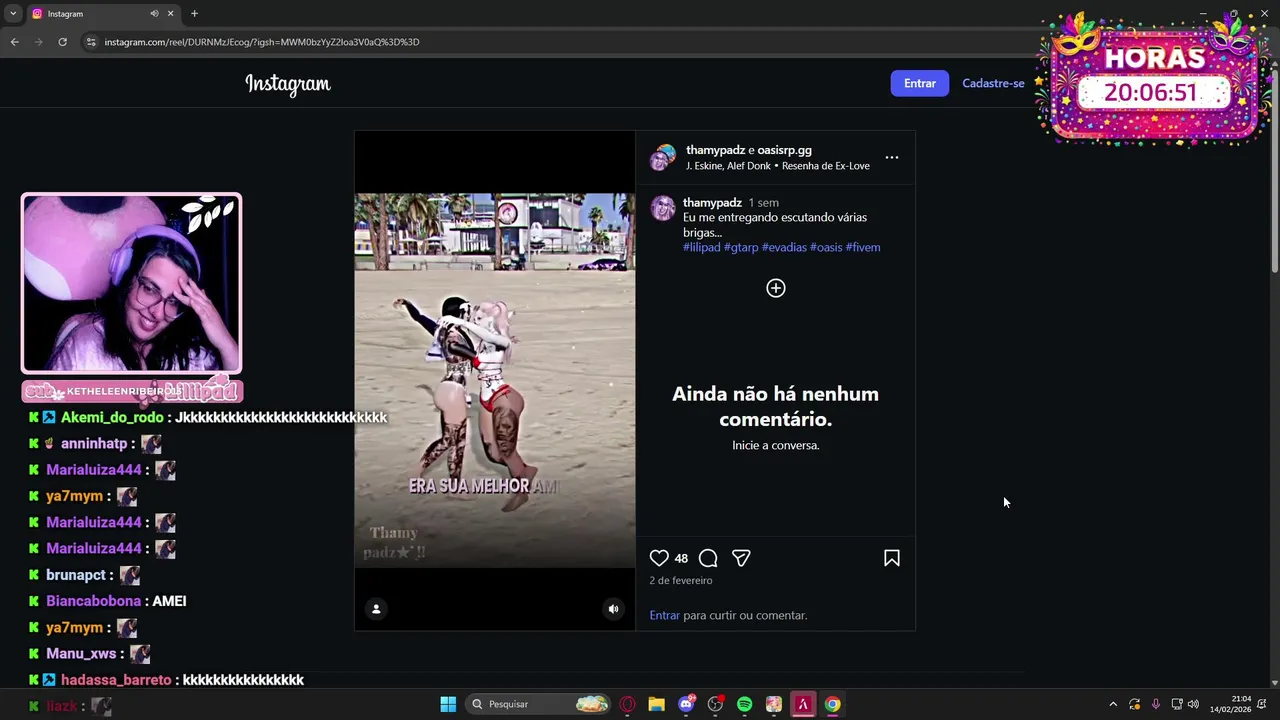This screenshot has width=1280, height=720.
Task: Go back in browser history
Action: click(x=14, y=42)
